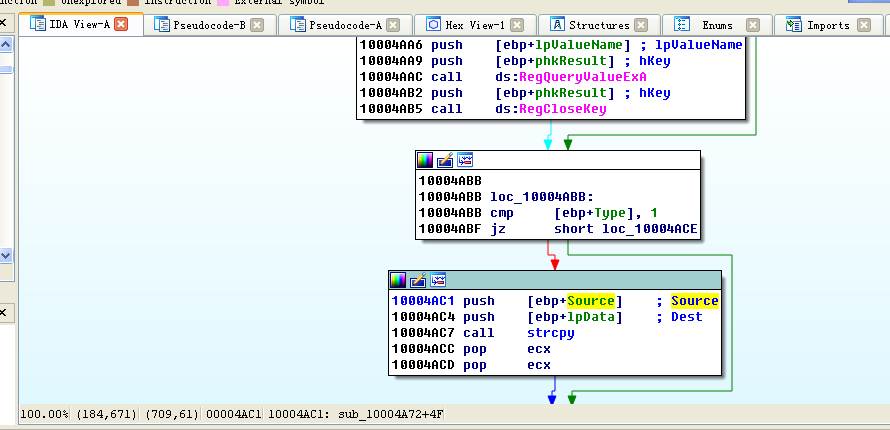Click the Enums tab icon
Viewport: 890px width, 430px height.
click(x=685, y=25)
